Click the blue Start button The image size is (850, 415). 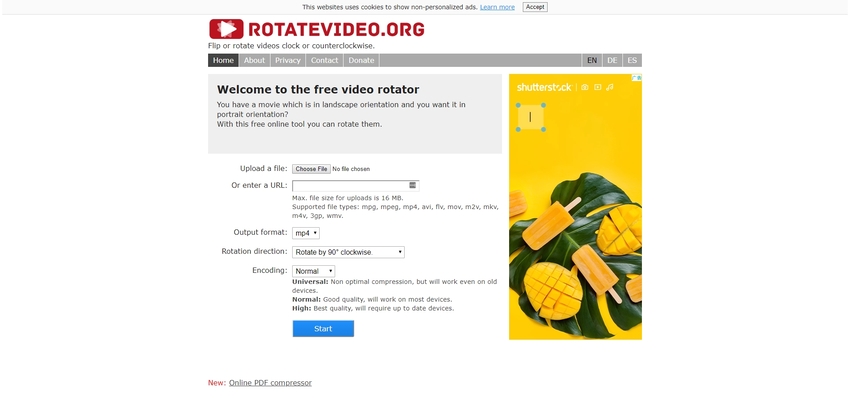(x=323, y=329)
